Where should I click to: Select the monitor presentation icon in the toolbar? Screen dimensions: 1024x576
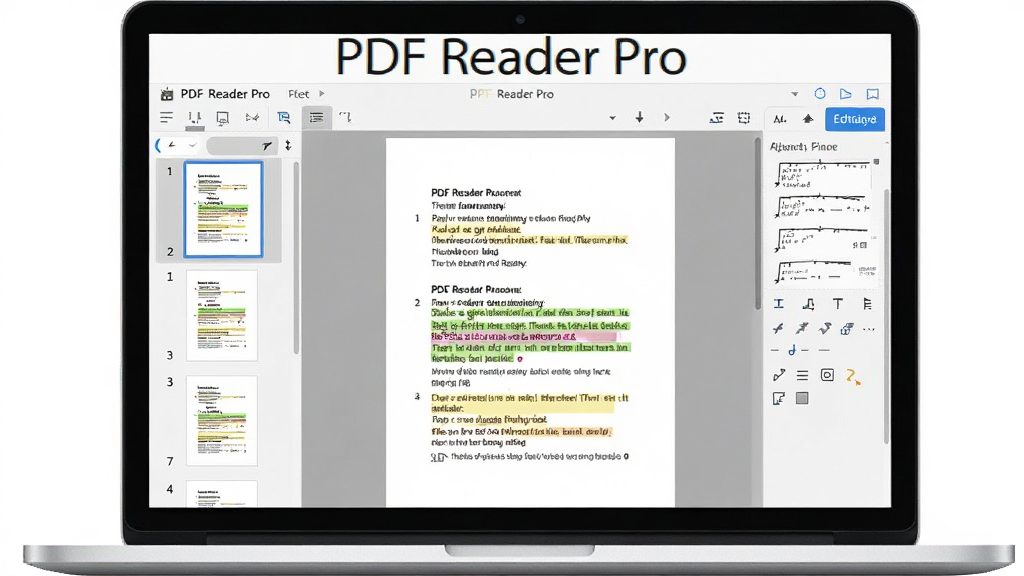(x=223, y=118)
